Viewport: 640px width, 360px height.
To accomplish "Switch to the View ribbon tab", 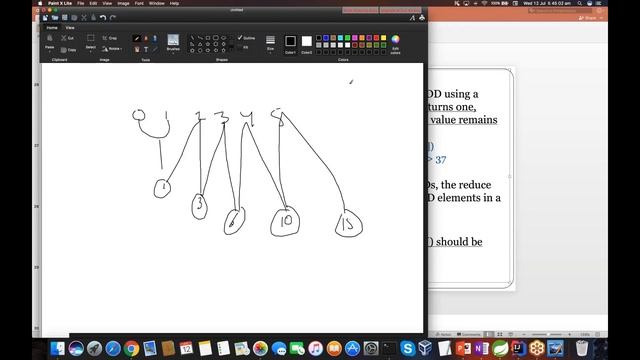I will pyautogui.click(x=70, y=28).
